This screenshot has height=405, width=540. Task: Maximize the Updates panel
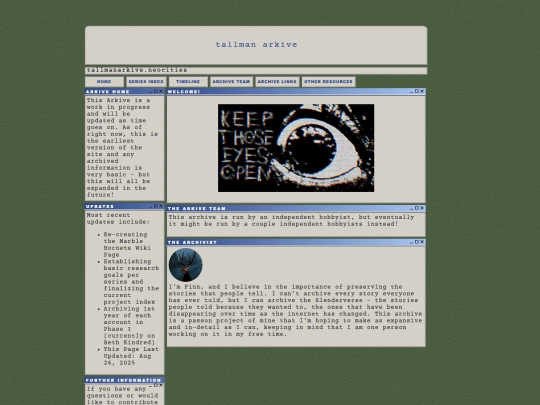coord(156,206)
